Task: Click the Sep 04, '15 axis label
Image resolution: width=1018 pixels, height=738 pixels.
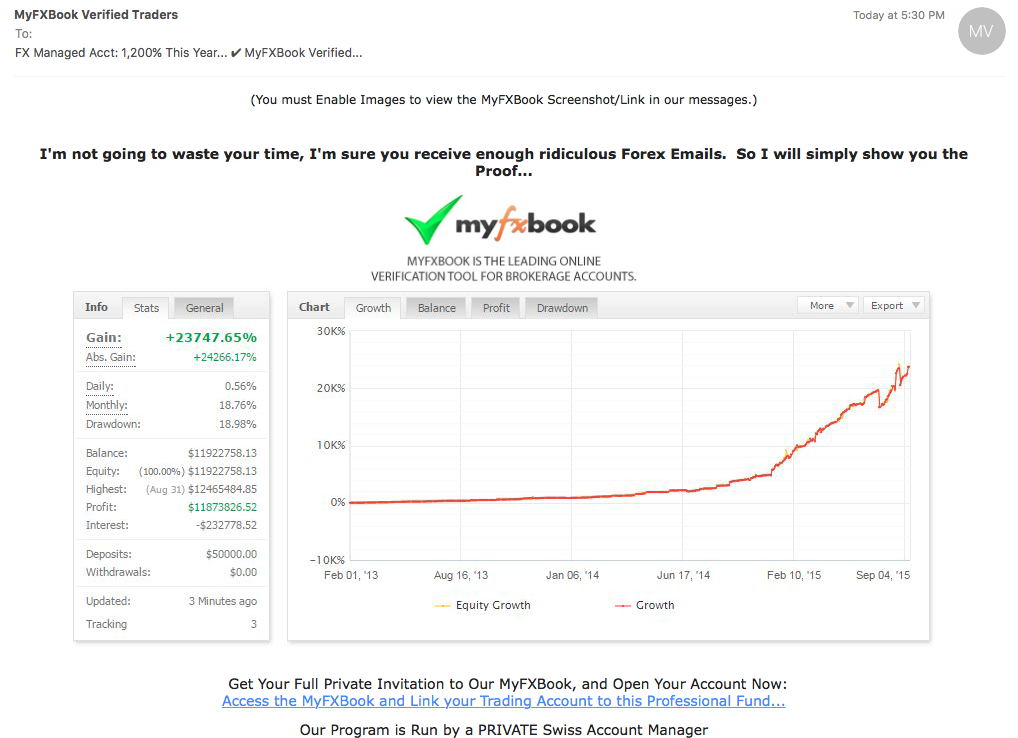Action: 883,575
